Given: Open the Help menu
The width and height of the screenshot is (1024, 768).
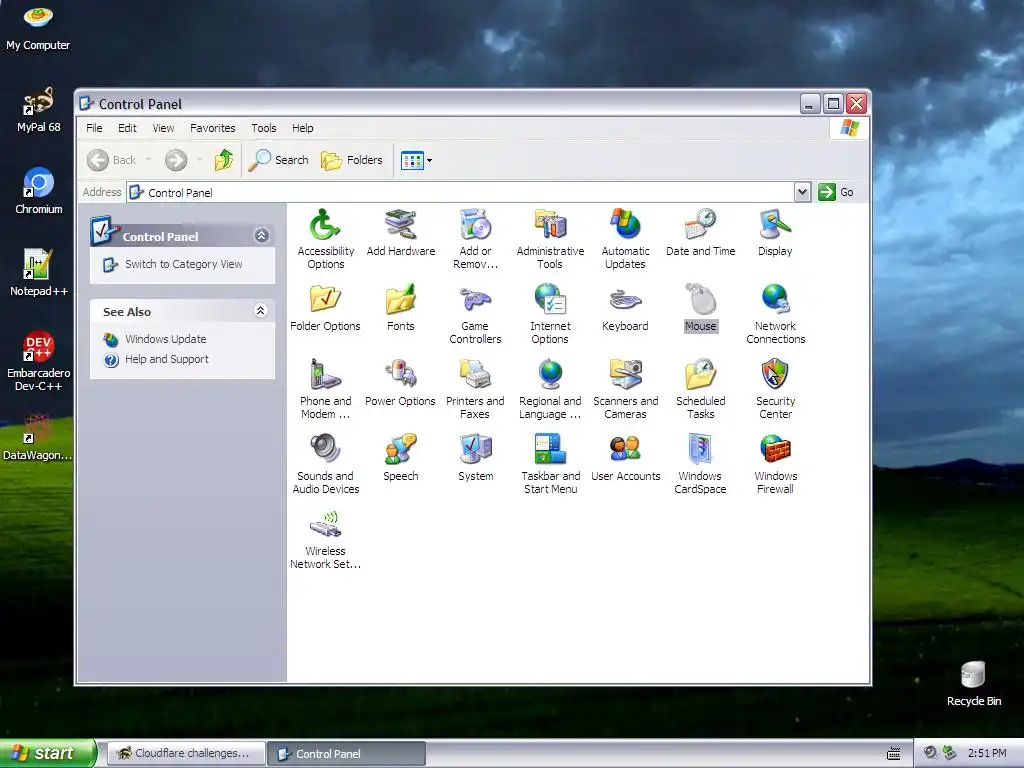Looking at the screenshot, I should click(302, 128).
